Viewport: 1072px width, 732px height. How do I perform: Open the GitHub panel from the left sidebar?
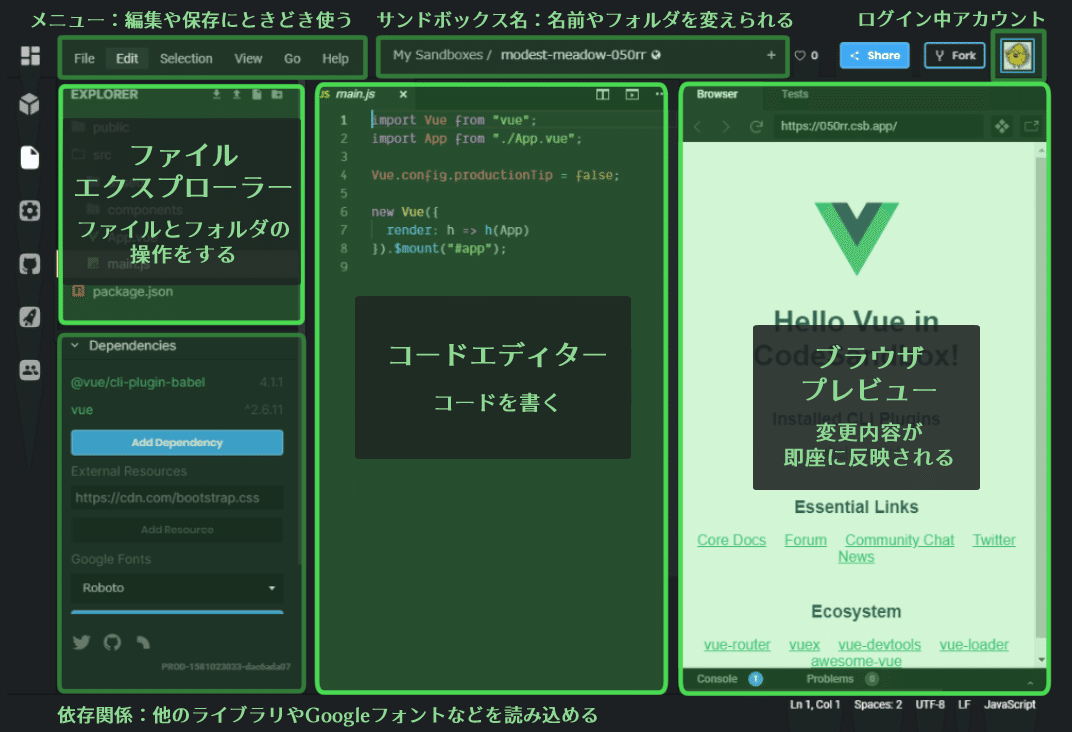(x=28, y=264)
